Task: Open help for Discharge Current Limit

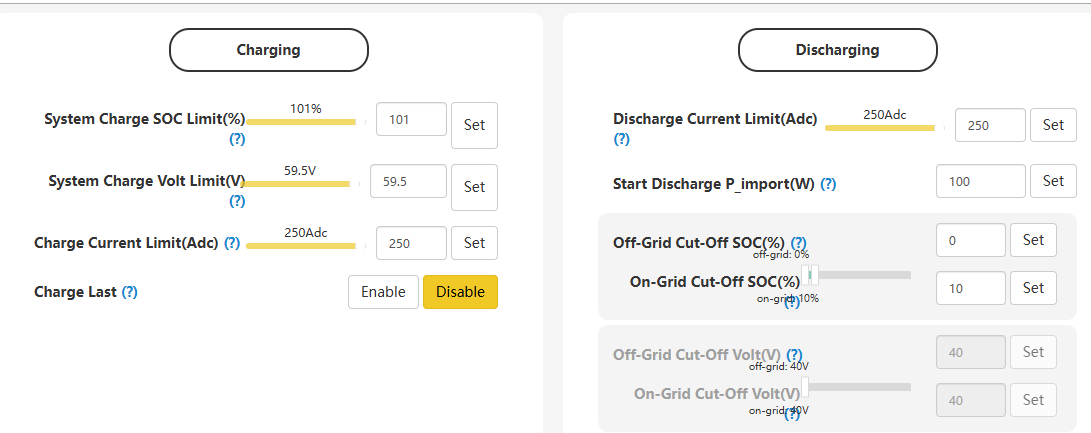Action: (x=621, y=139)
